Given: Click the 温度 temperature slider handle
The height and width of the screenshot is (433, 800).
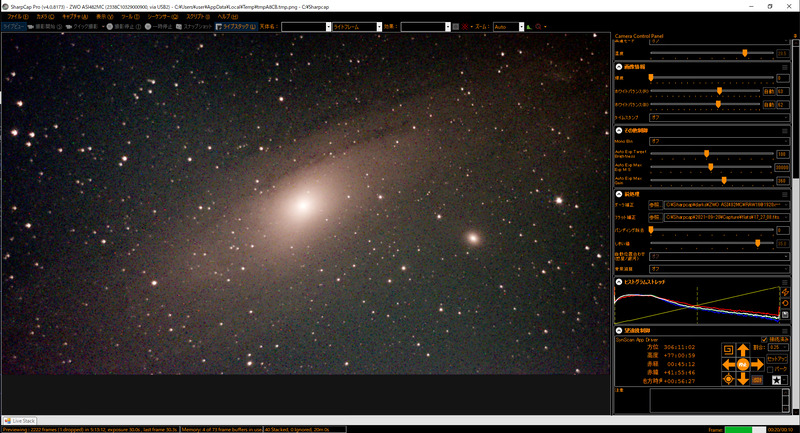Looking at the screenshot, I should pos(745,53).
